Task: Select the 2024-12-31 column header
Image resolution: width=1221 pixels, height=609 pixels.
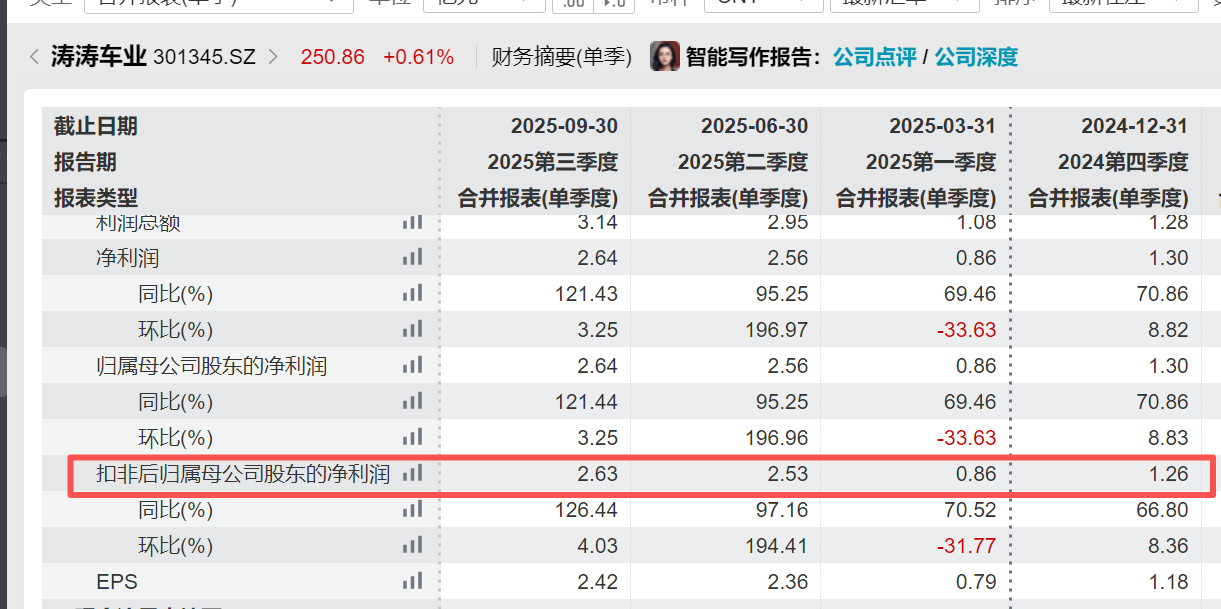Action: (x=1134, y=126)
